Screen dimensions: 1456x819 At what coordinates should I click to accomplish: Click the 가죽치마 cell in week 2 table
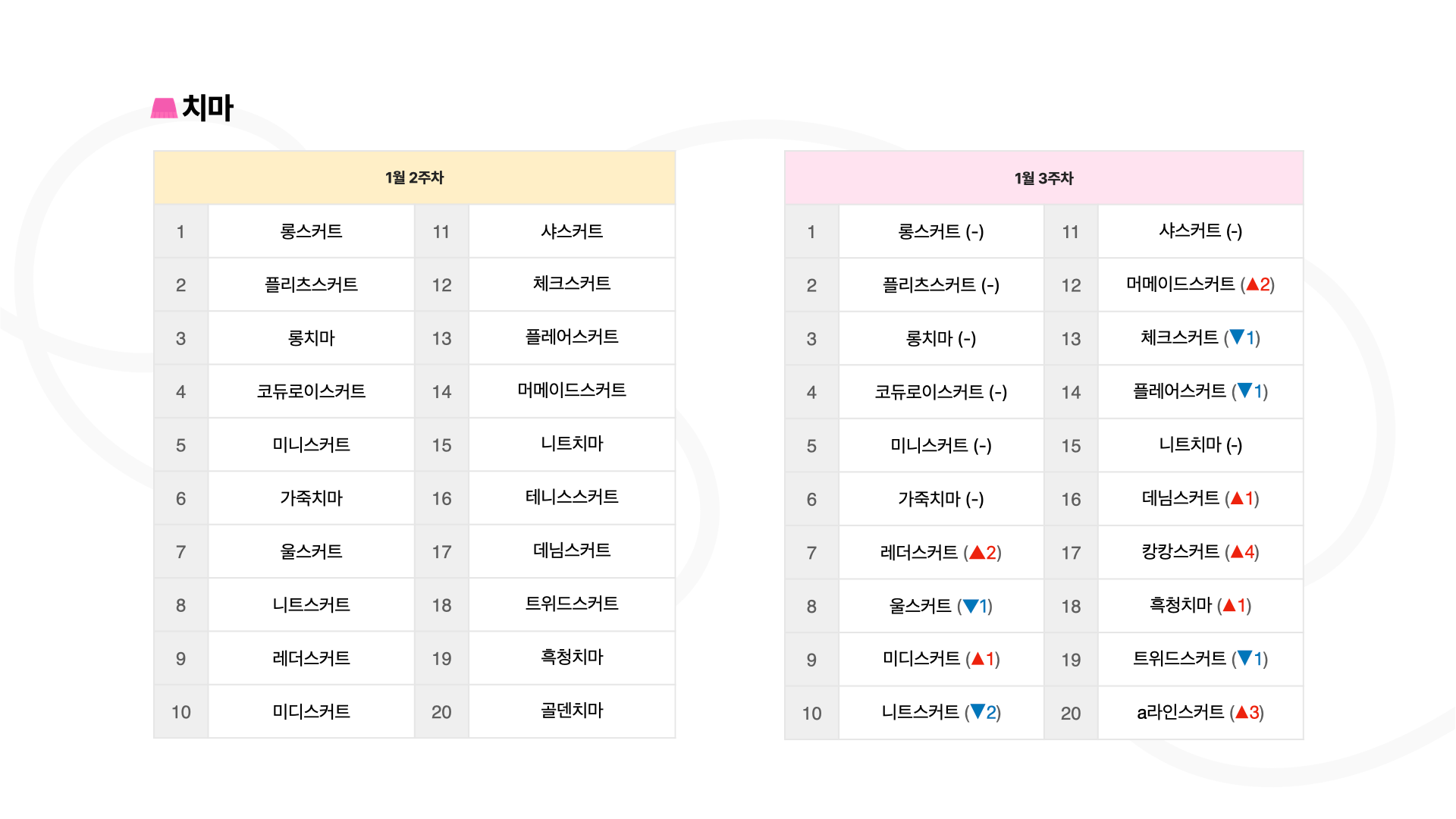[x=311, y=498]
